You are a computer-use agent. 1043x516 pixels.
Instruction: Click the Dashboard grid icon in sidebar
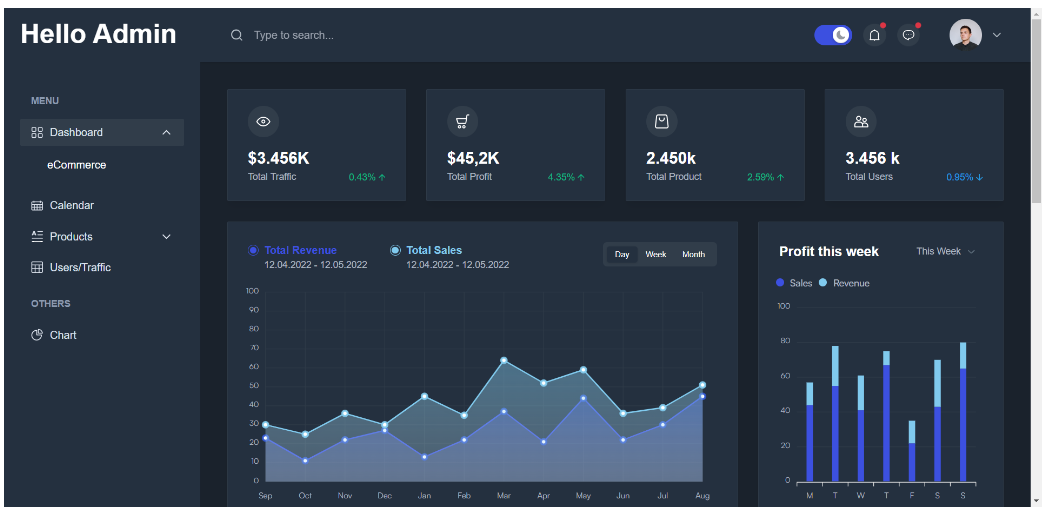point(37,132)
